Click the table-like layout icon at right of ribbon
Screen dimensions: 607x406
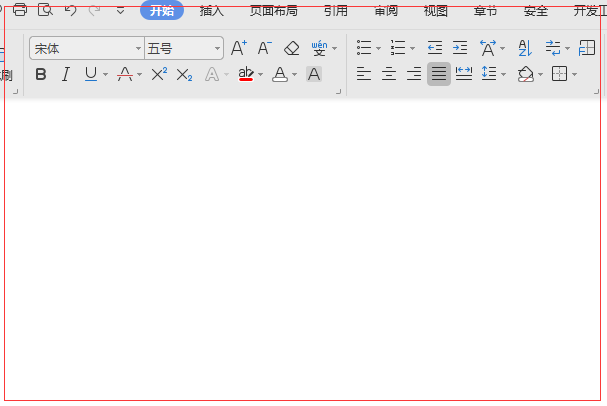pos(586,48)
